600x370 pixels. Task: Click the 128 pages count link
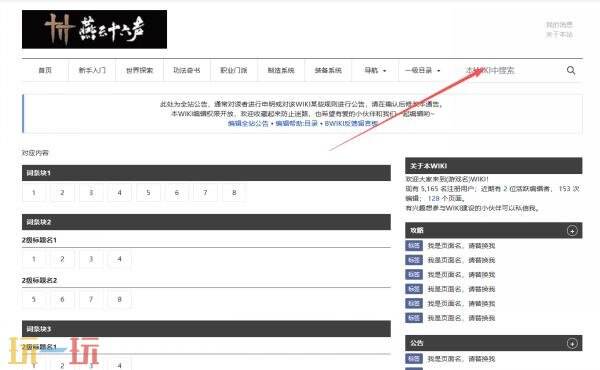(x=434, y=199)
